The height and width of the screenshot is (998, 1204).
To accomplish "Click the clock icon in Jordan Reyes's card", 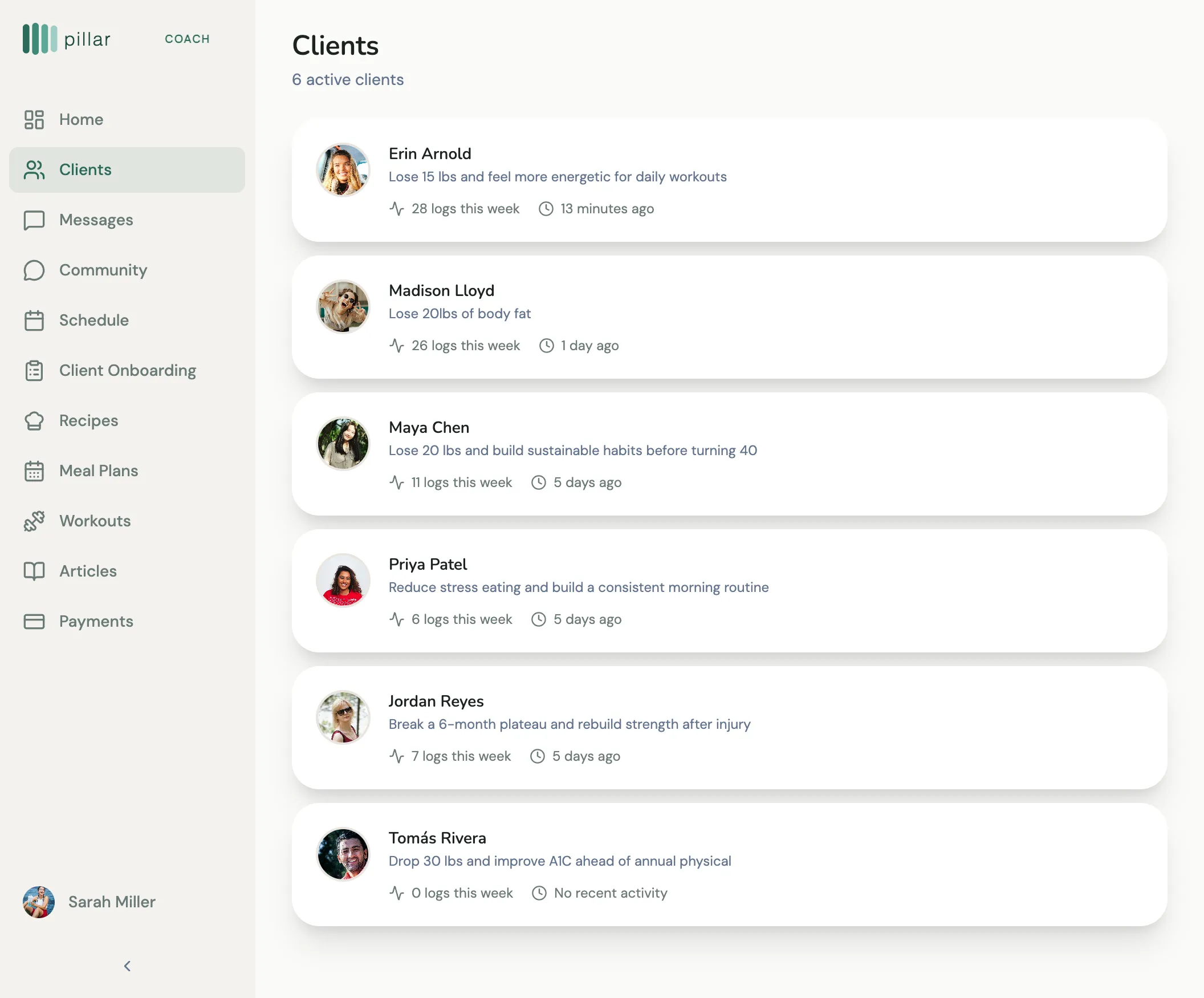I will pyautogui.click(x=537, y=757).
